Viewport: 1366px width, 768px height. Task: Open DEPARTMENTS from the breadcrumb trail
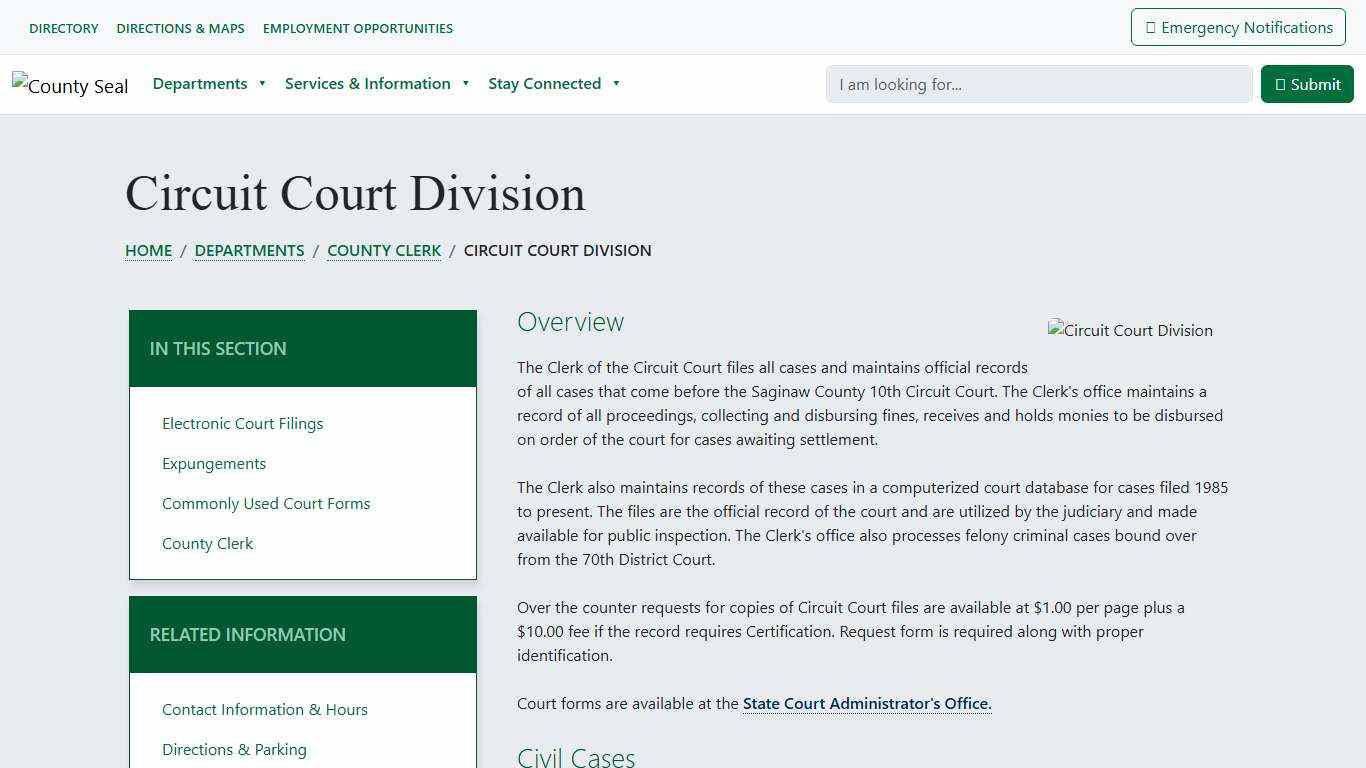click(x=249, y=250)
